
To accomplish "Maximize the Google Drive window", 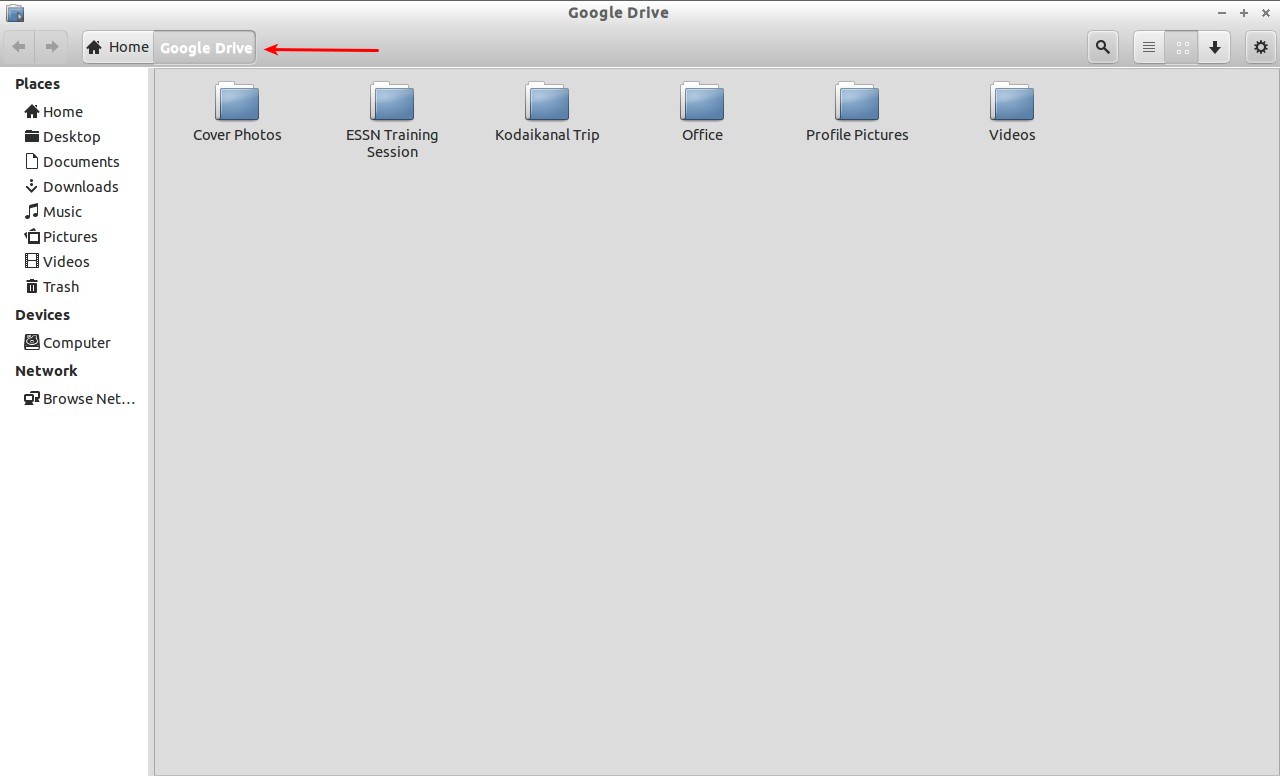I will tap(1244, 13).
